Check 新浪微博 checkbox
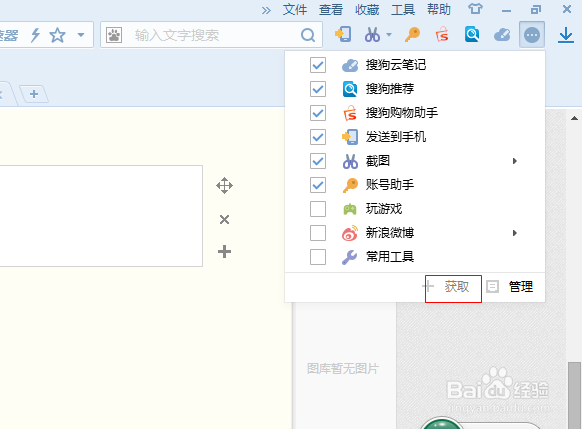This screenshot has width=582, height=429. (x=318, y=233)
